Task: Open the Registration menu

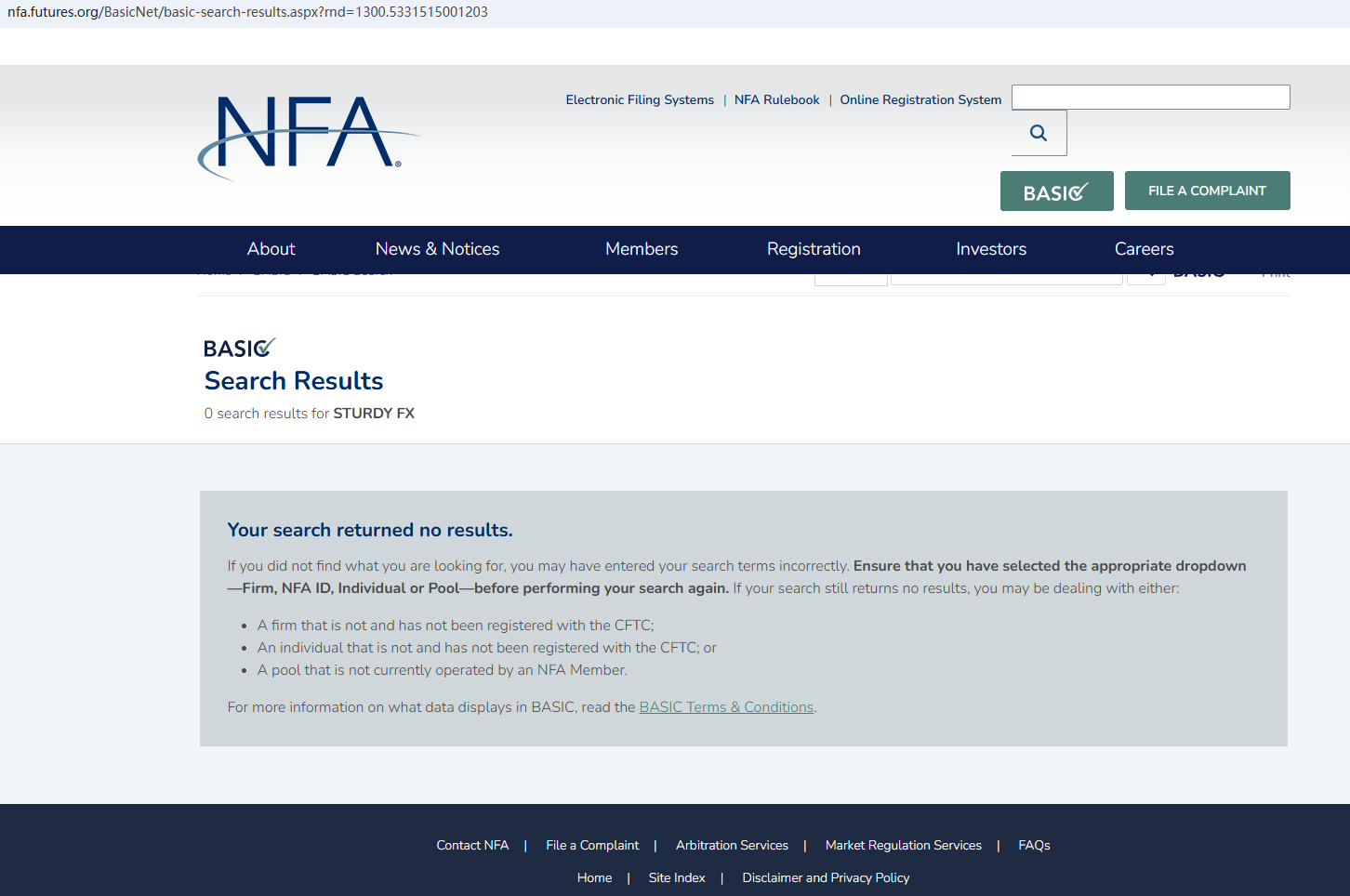Action: click(814, 249)
